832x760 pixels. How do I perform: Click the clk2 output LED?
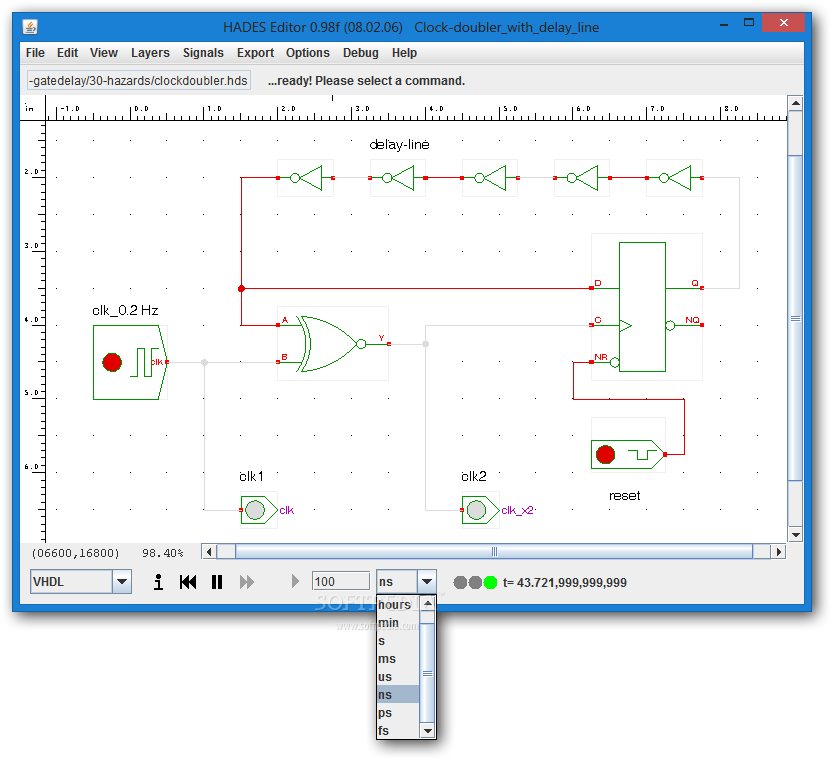tap(476, 510)
